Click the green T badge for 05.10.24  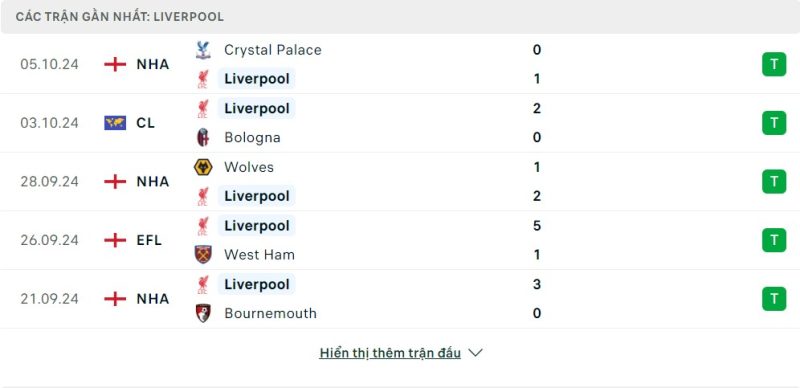(x=774, y=64)
